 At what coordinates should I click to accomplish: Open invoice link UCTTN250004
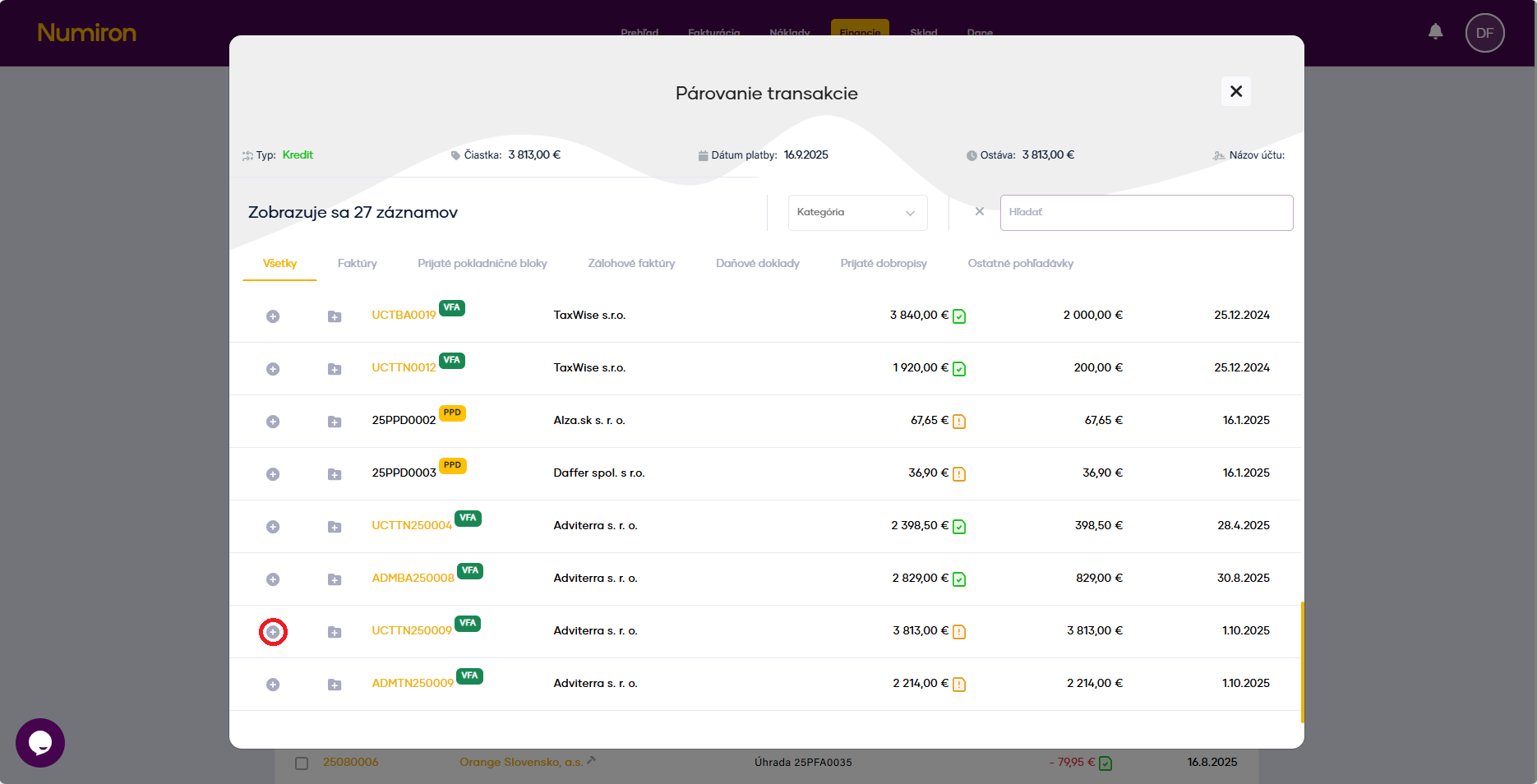tap(411, 526)
